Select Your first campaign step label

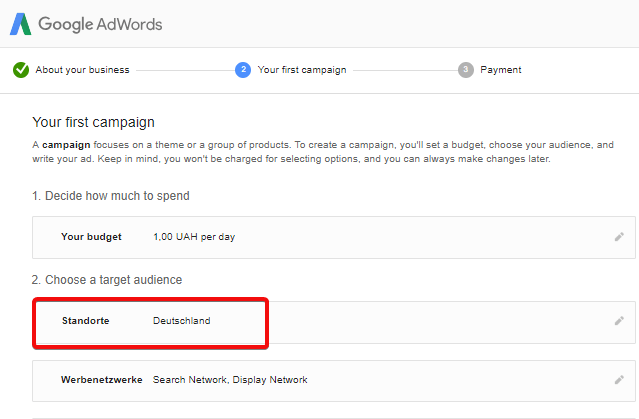pyautogui.click(x=302, y=70)
